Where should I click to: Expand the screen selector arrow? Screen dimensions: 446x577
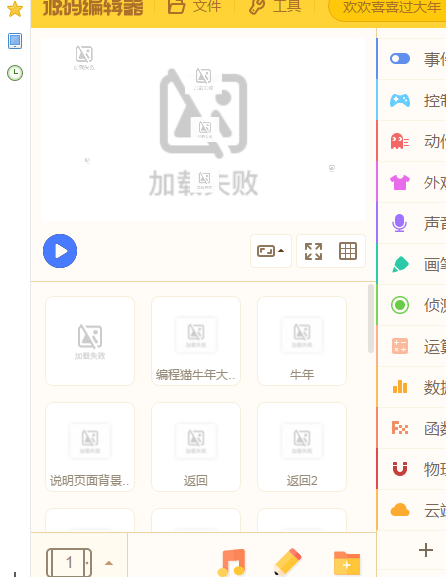pos(109,563)
